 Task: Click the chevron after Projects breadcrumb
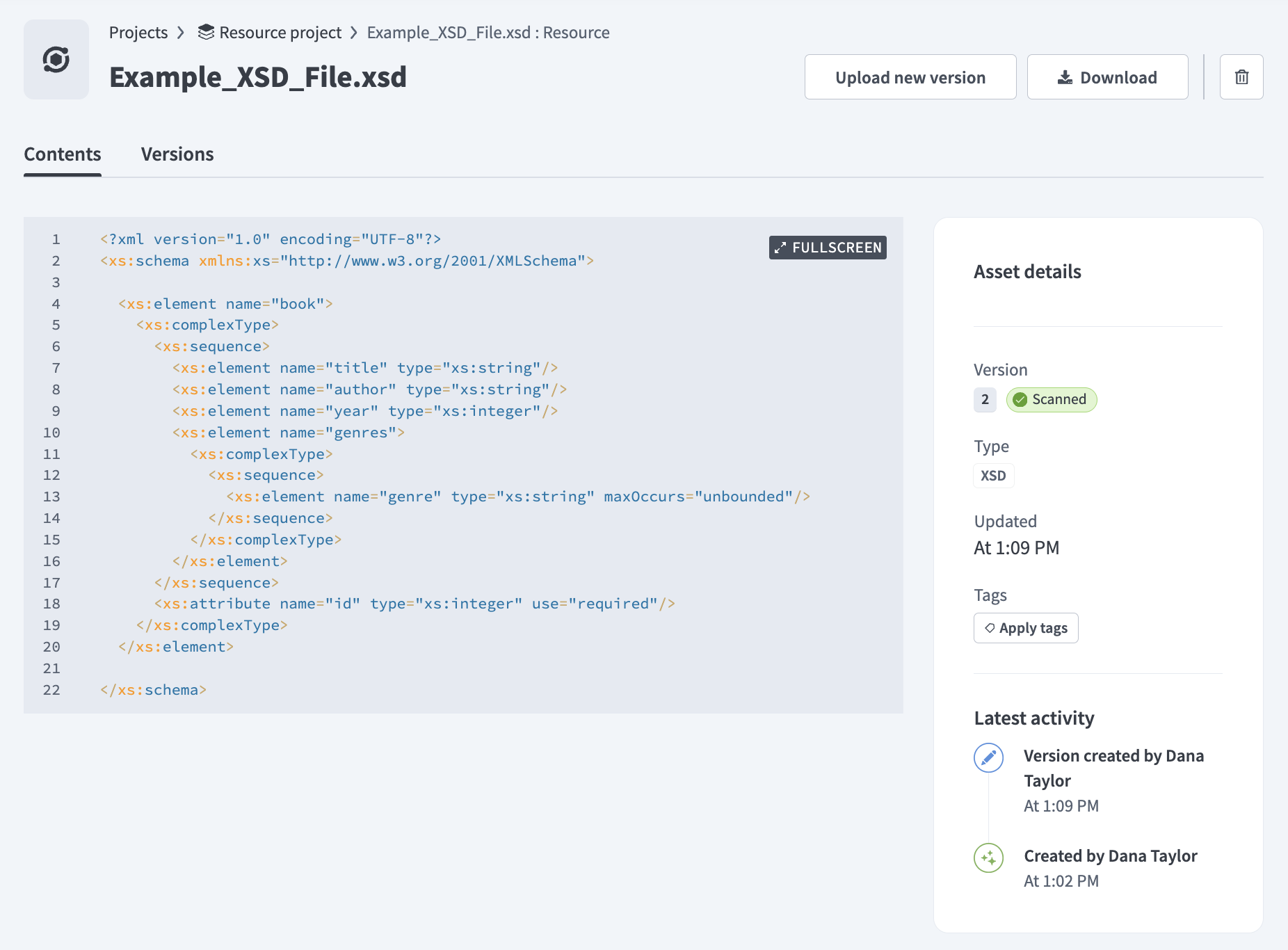pos(181,33)
